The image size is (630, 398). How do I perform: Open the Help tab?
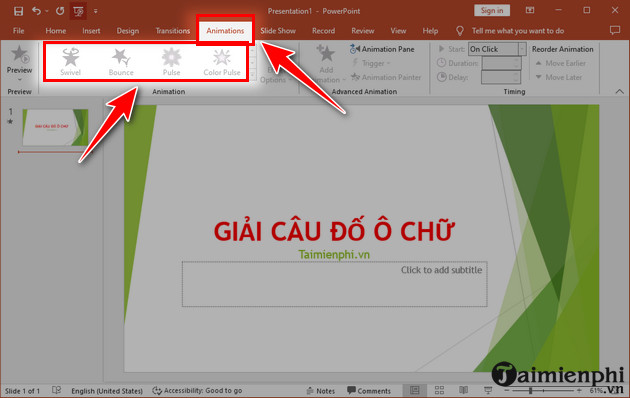(x=430, y=31)
